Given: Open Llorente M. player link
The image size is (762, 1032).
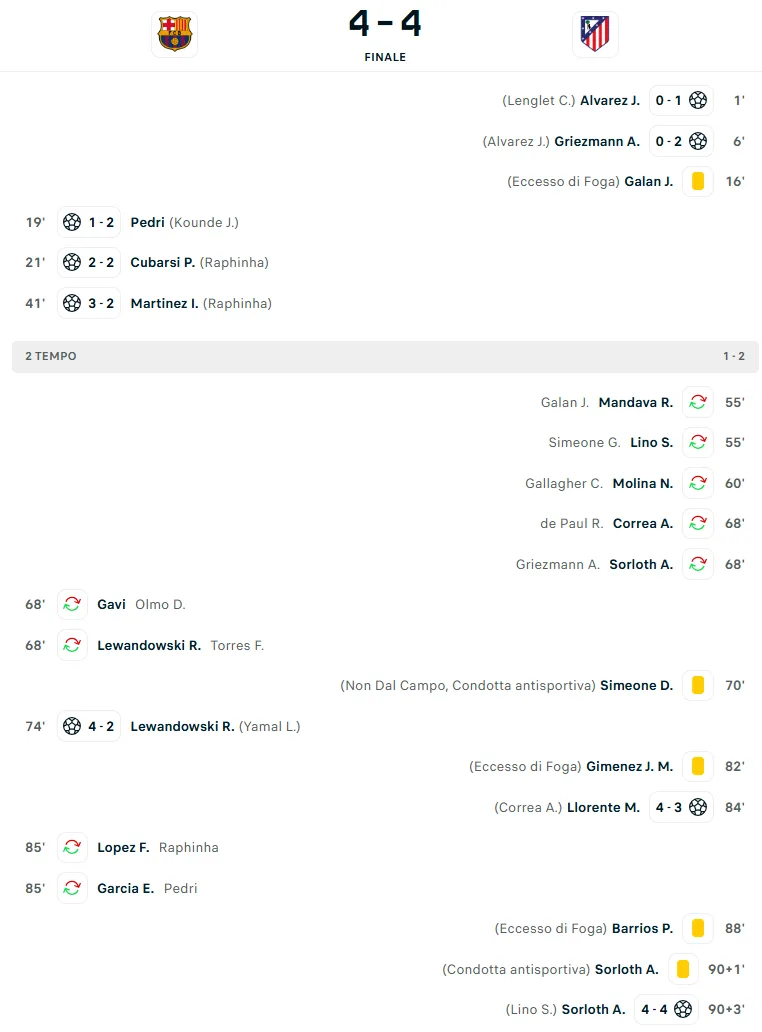Looking at the screenshot, I should [603, 807].
